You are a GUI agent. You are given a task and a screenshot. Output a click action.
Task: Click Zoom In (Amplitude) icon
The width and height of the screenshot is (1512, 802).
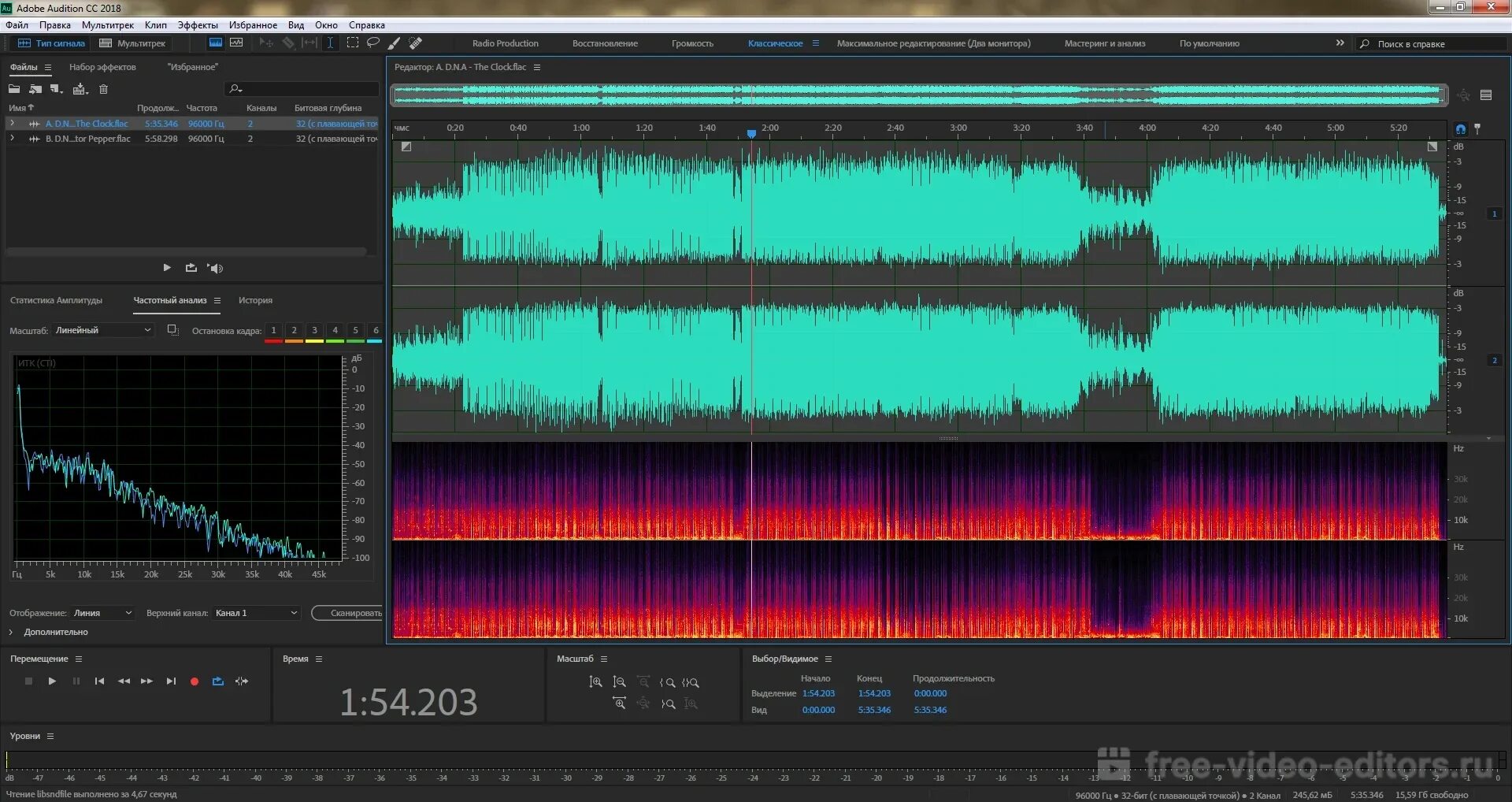[595, 682]
